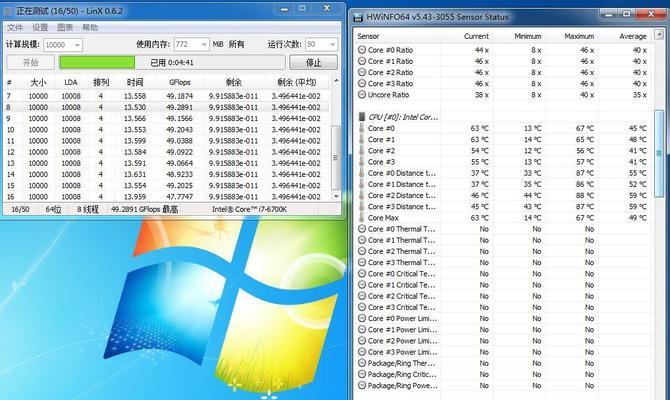Click the Core #0 Thermal Throttling icon
This screenshot has width=670, height=400.
362,229
